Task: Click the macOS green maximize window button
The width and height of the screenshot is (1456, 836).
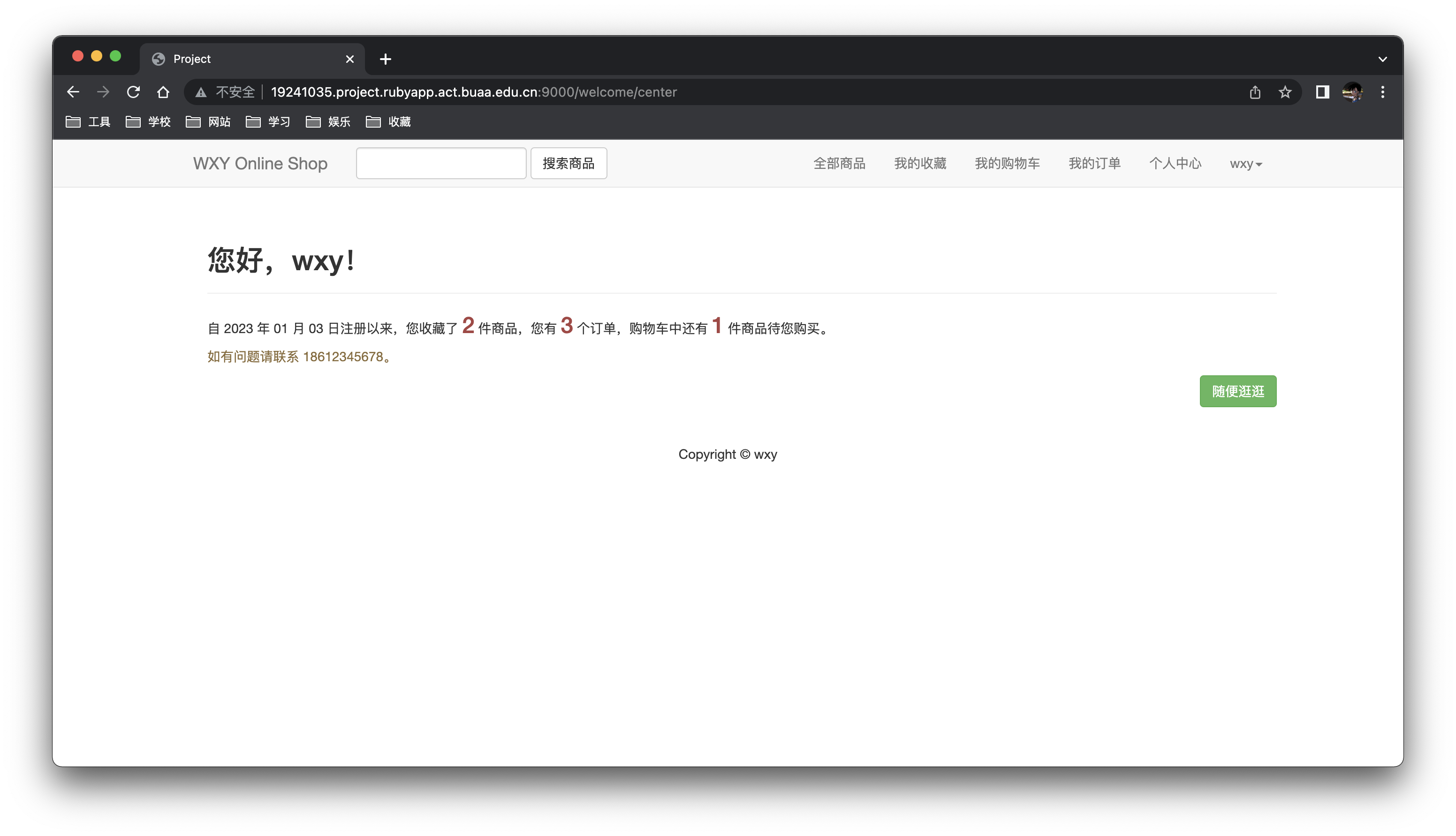Action: coord(115,56)
